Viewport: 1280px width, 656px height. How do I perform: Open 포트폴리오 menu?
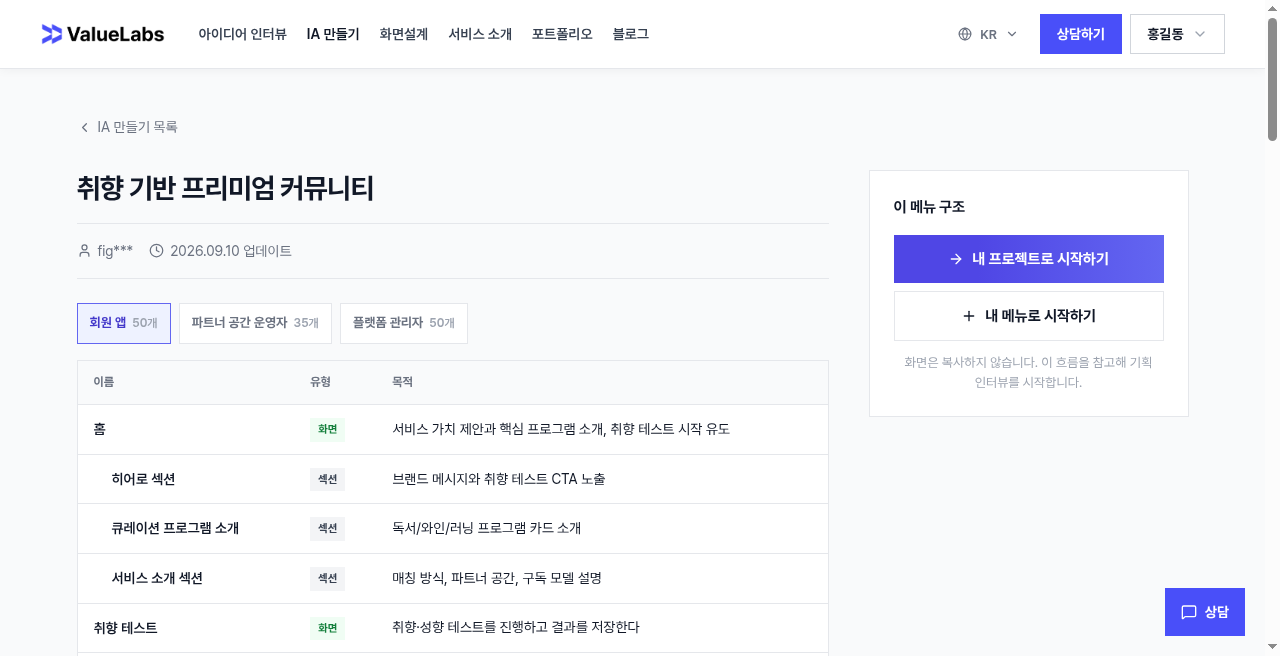tap(562, 34)
